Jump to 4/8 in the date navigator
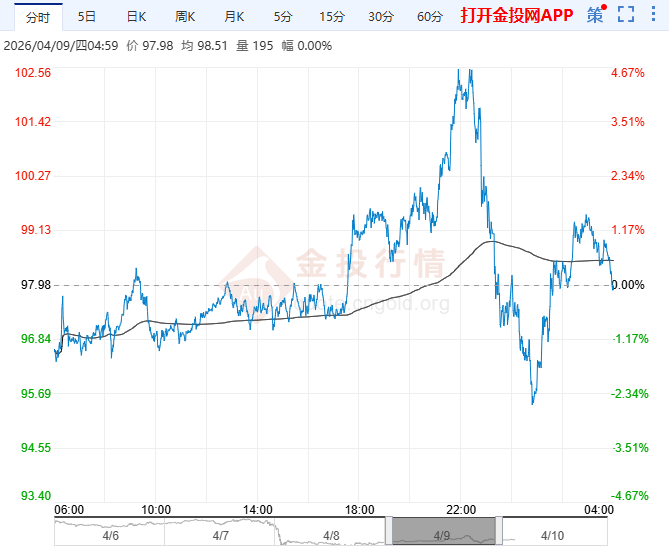670x546 pixels. coord(331,535)
